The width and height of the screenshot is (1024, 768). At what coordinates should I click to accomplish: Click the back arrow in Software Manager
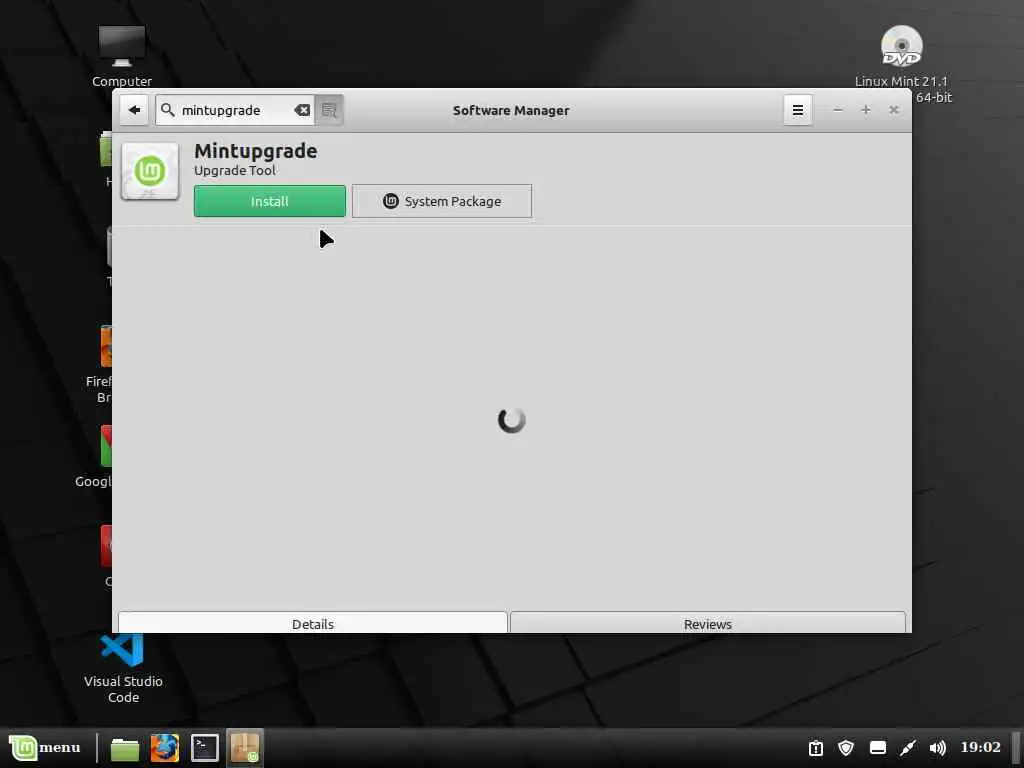pos(135,110)
